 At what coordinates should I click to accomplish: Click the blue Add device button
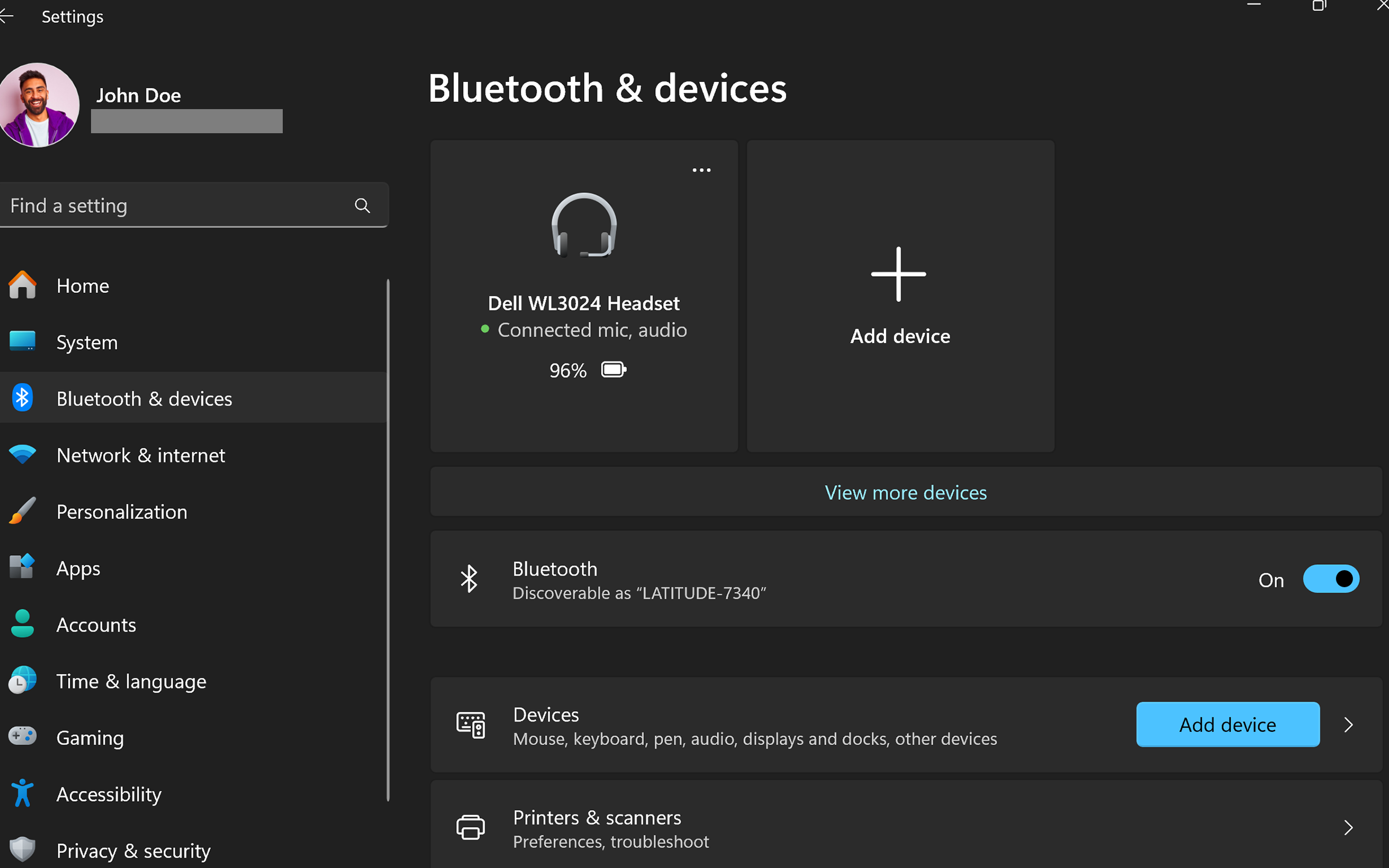click(x=1227, y=725)
